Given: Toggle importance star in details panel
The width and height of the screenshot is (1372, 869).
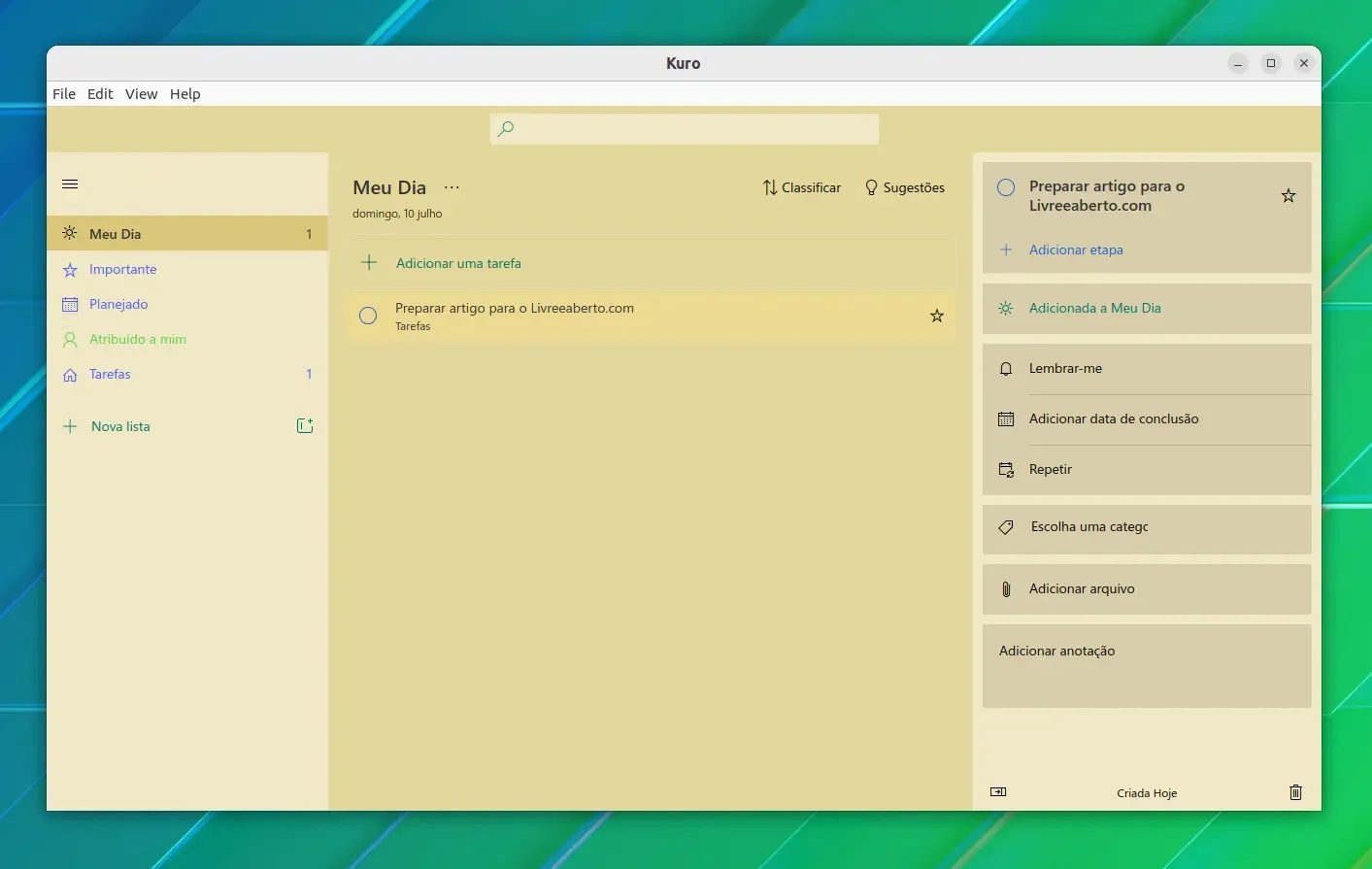Looking at the screenshot, I should coord(1288,196).
